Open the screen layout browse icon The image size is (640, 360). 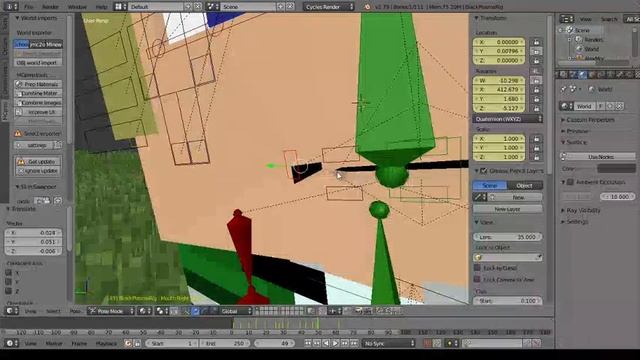point(119,7)
